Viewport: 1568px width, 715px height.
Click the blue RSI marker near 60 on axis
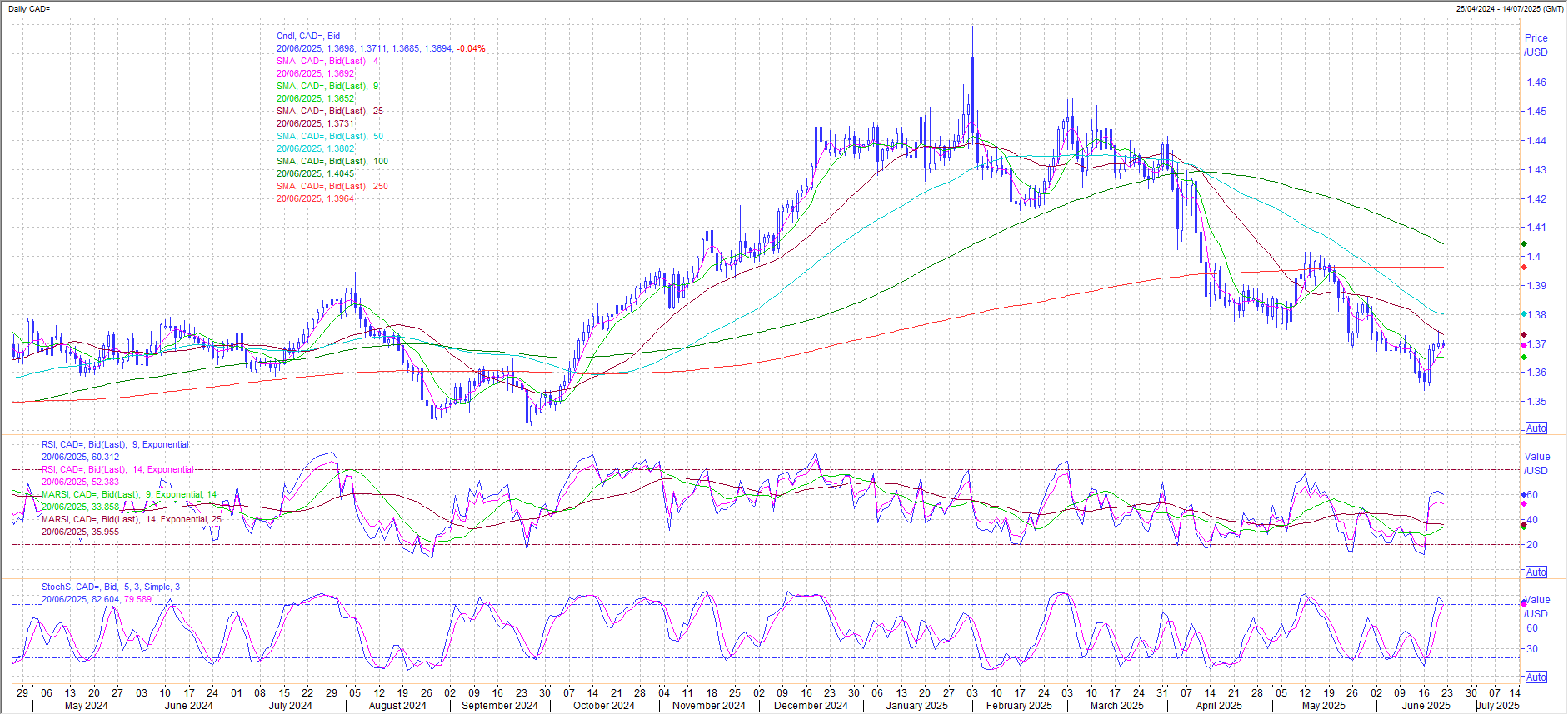tap(1524, 494)
